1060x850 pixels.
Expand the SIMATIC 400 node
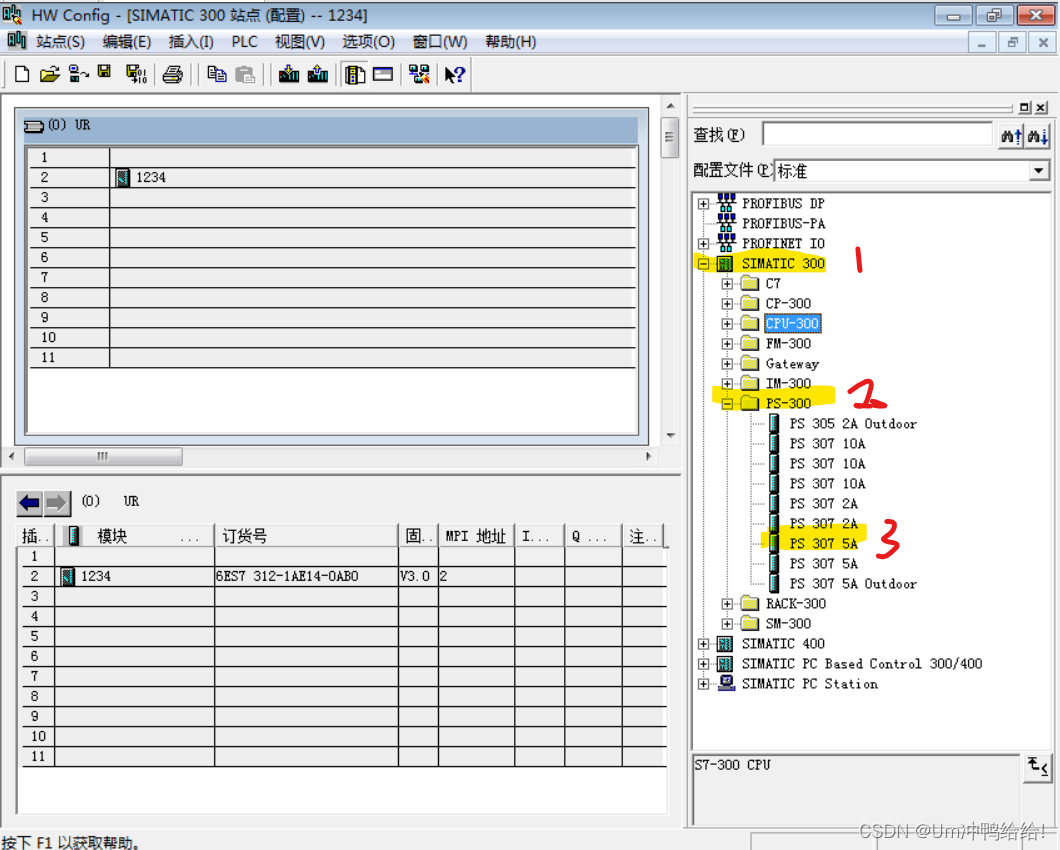point(703,644)
